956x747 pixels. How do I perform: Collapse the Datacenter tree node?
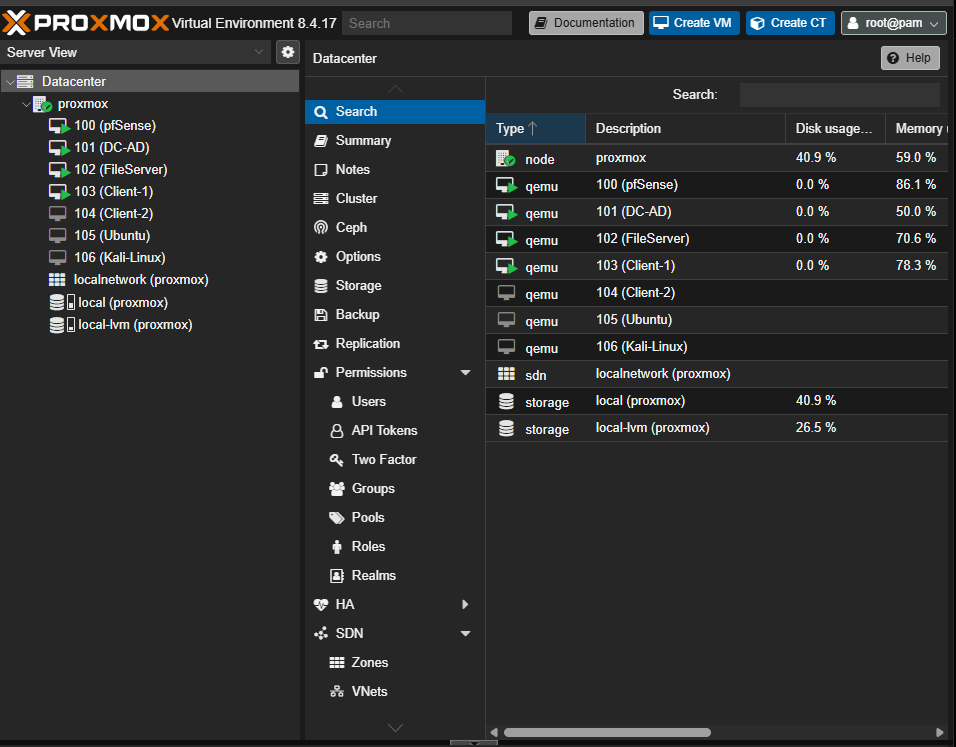[10, 82]
